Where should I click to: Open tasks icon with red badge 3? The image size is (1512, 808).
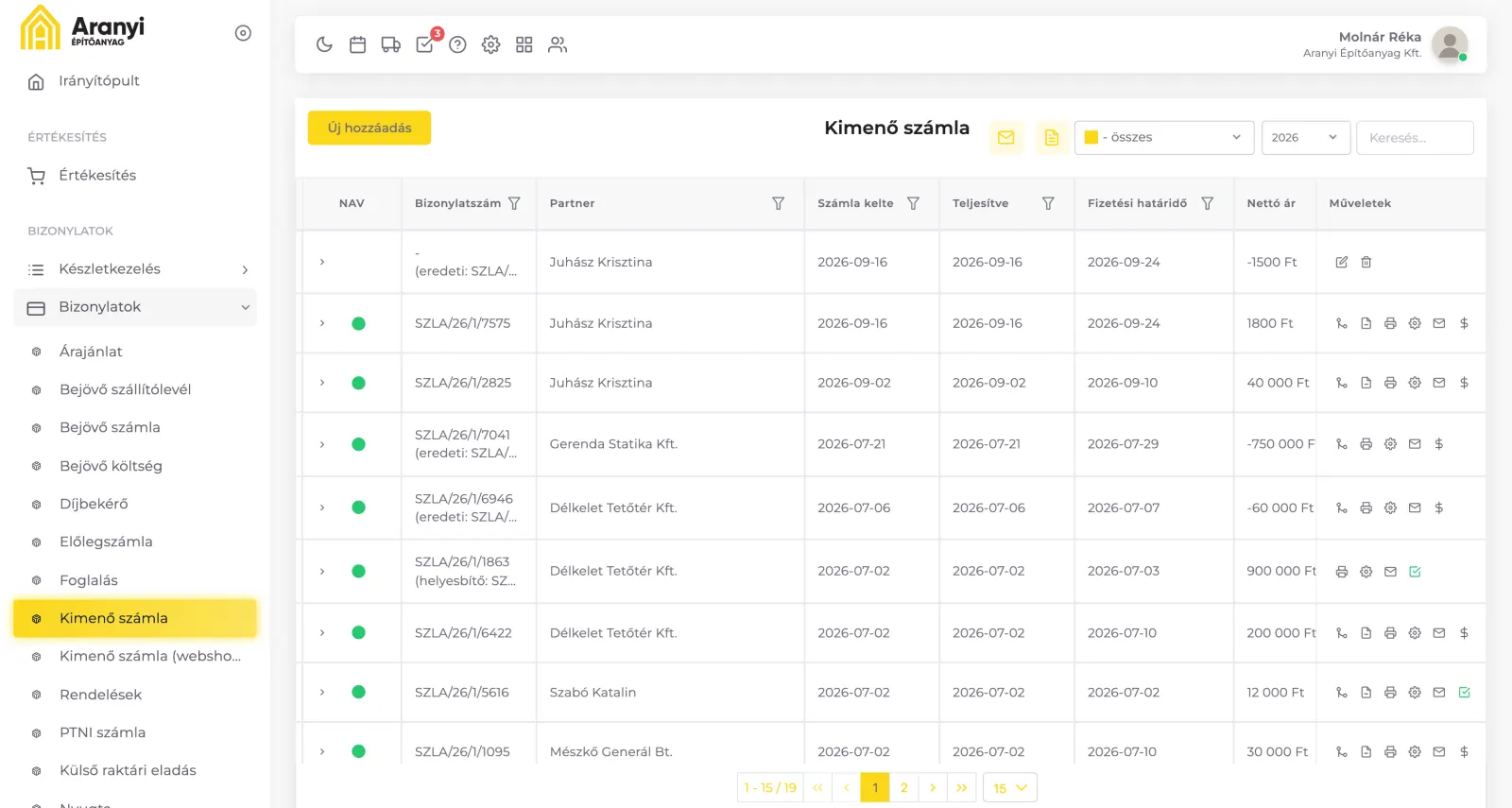(x=425, y=43)
